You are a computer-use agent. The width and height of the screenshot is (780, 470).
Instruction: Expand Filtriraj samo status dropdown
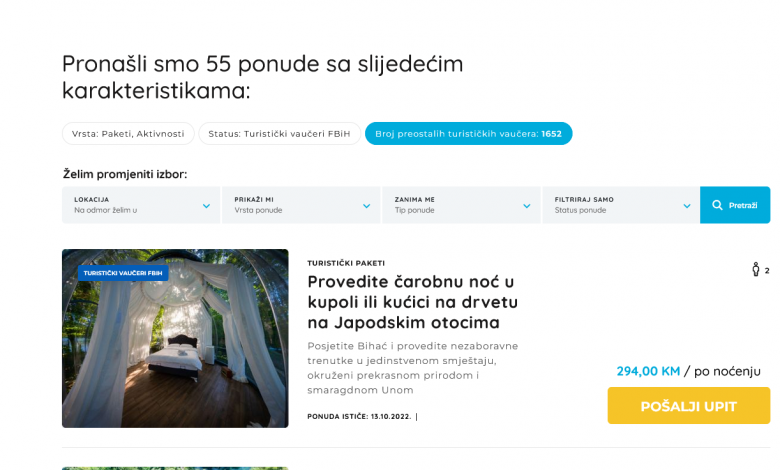[x=621, y=205]
